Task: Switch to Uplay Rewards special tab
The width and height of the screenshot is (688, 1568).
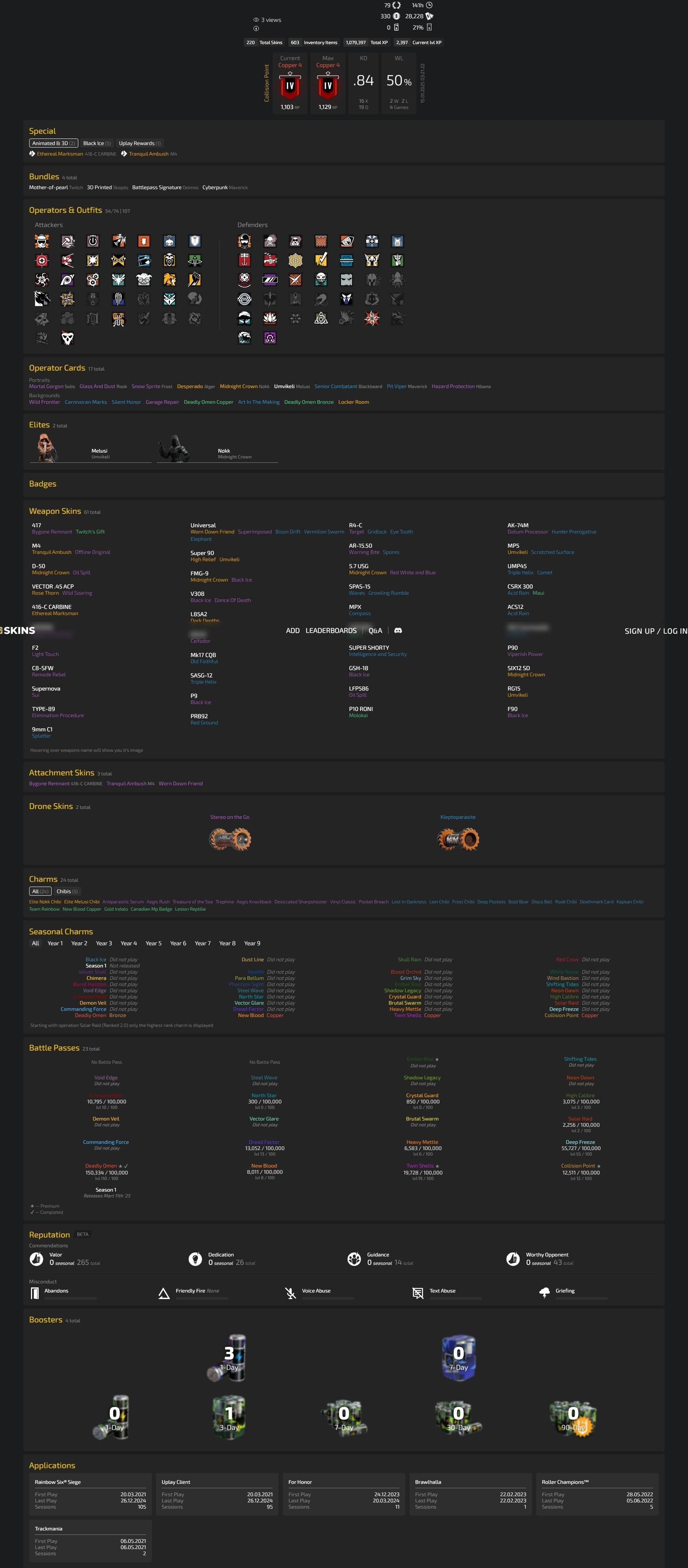Action: (x=140, y=144)
